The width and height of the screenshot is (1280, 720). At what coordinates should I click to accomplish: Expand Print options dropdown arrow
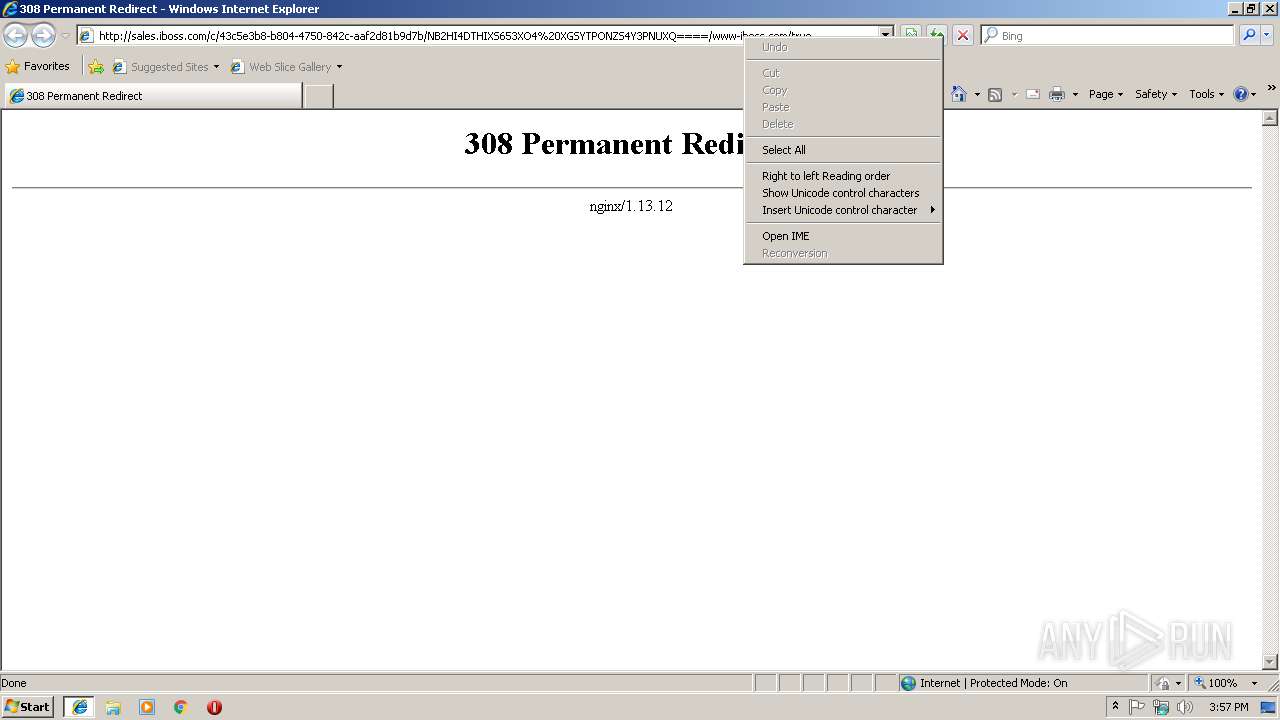[1075, 94]
